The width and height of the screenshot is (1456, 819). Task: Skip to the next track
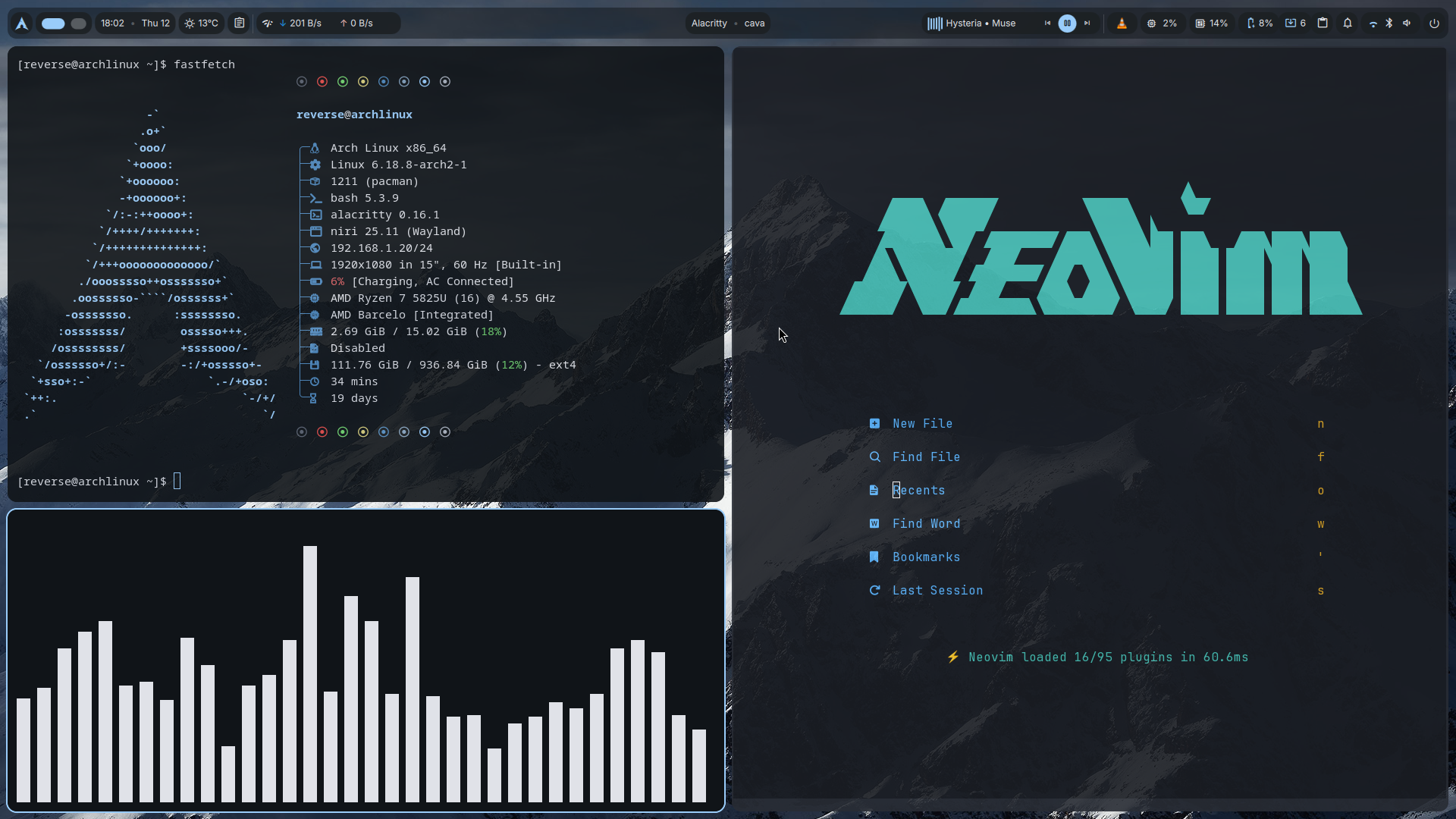[x=1087, y=24]
